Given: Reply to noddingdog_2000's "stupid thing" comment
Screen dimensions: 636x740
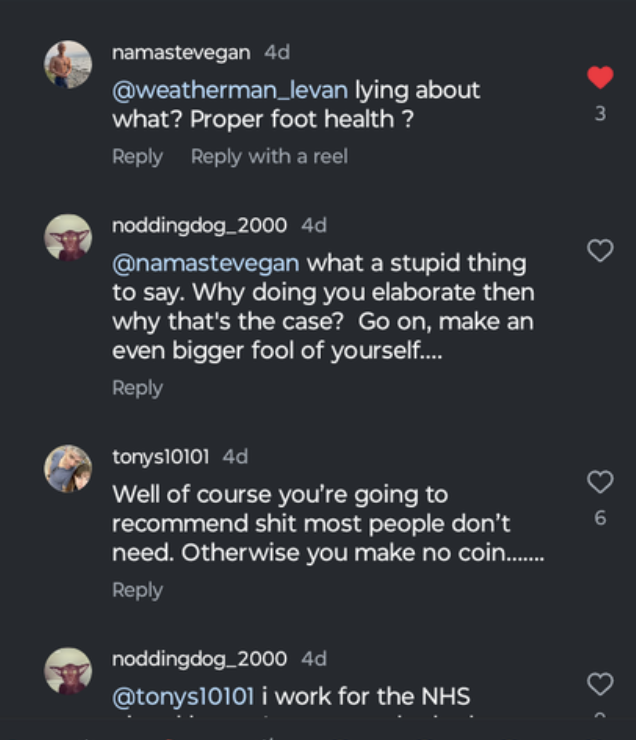Looking at the screenshot, I should [137, 388].
